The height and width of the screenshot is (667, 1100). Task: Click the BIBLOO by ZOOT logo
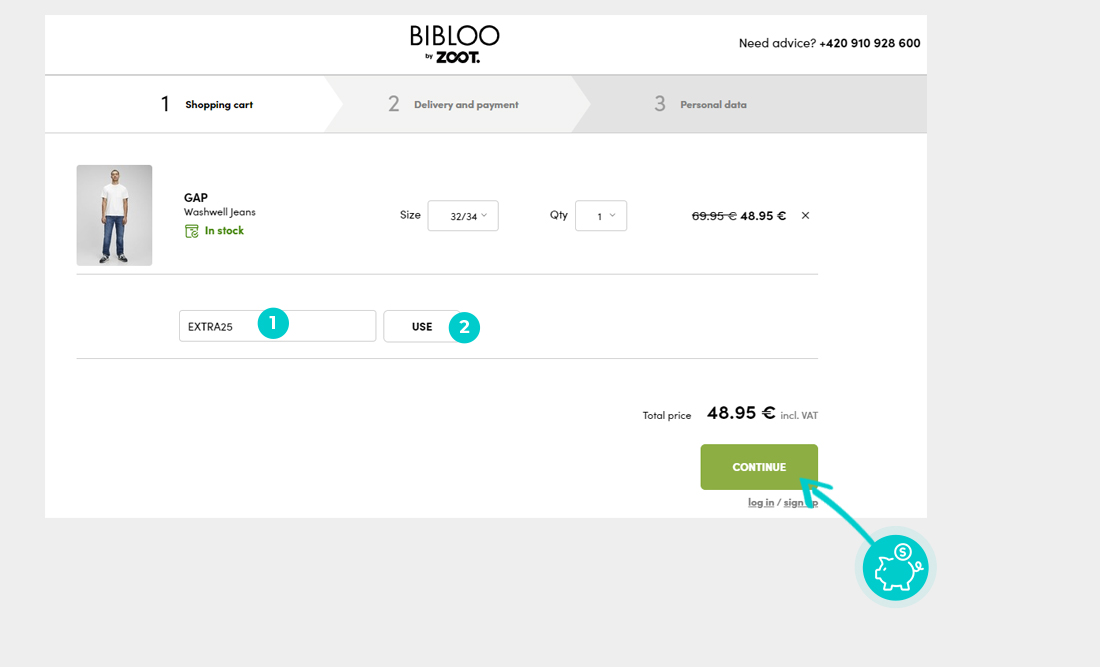point(455,44)
